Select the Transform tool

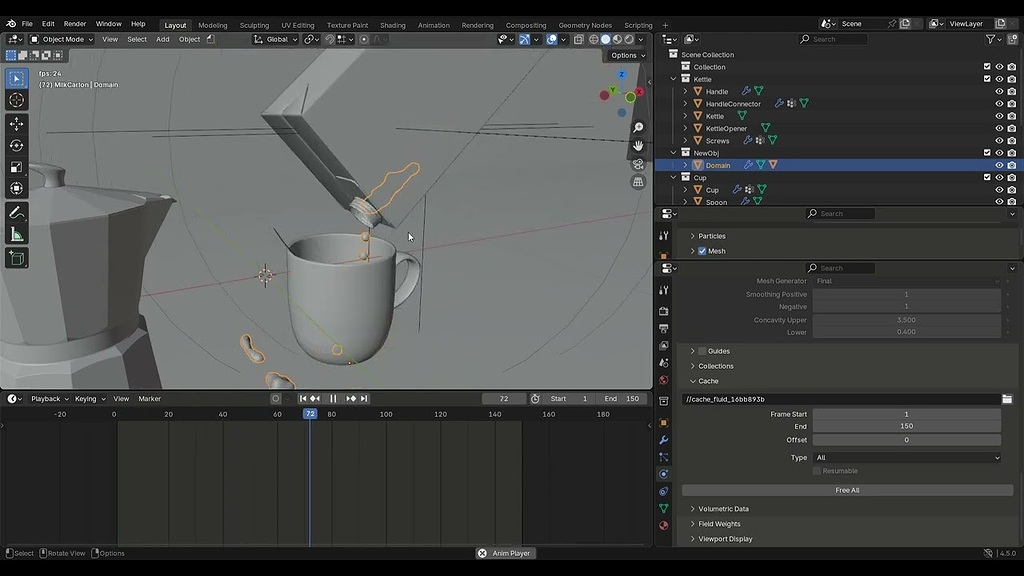[16, 189]
